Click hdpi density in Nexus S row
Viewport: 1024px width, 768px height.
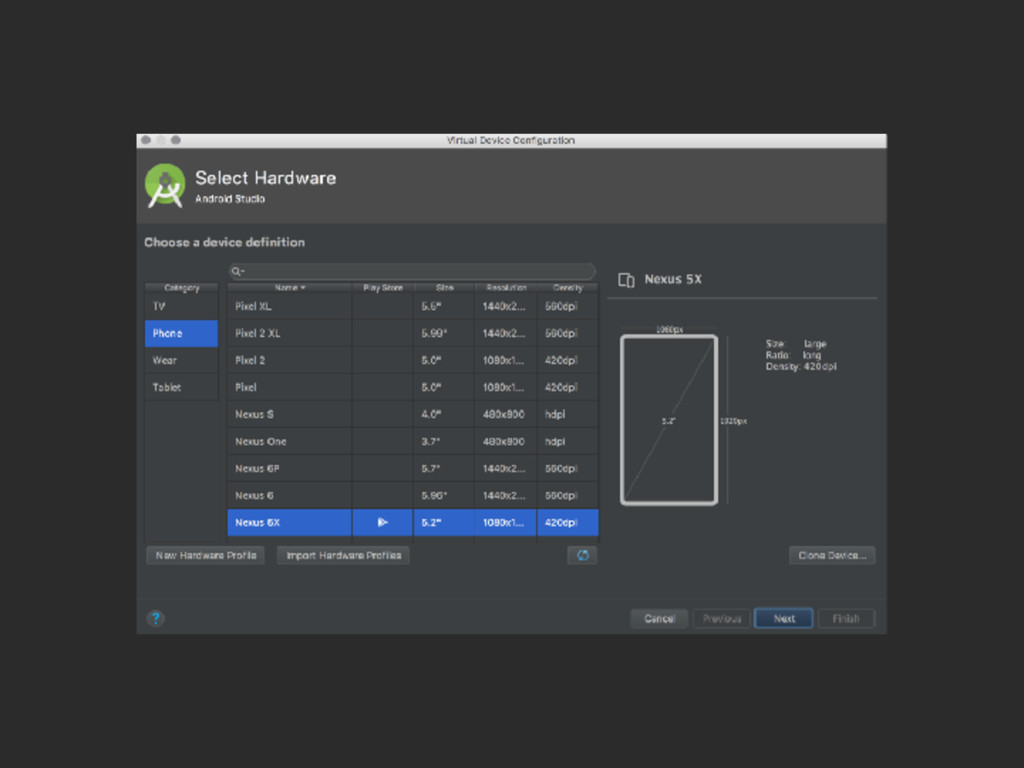[568, 414]
